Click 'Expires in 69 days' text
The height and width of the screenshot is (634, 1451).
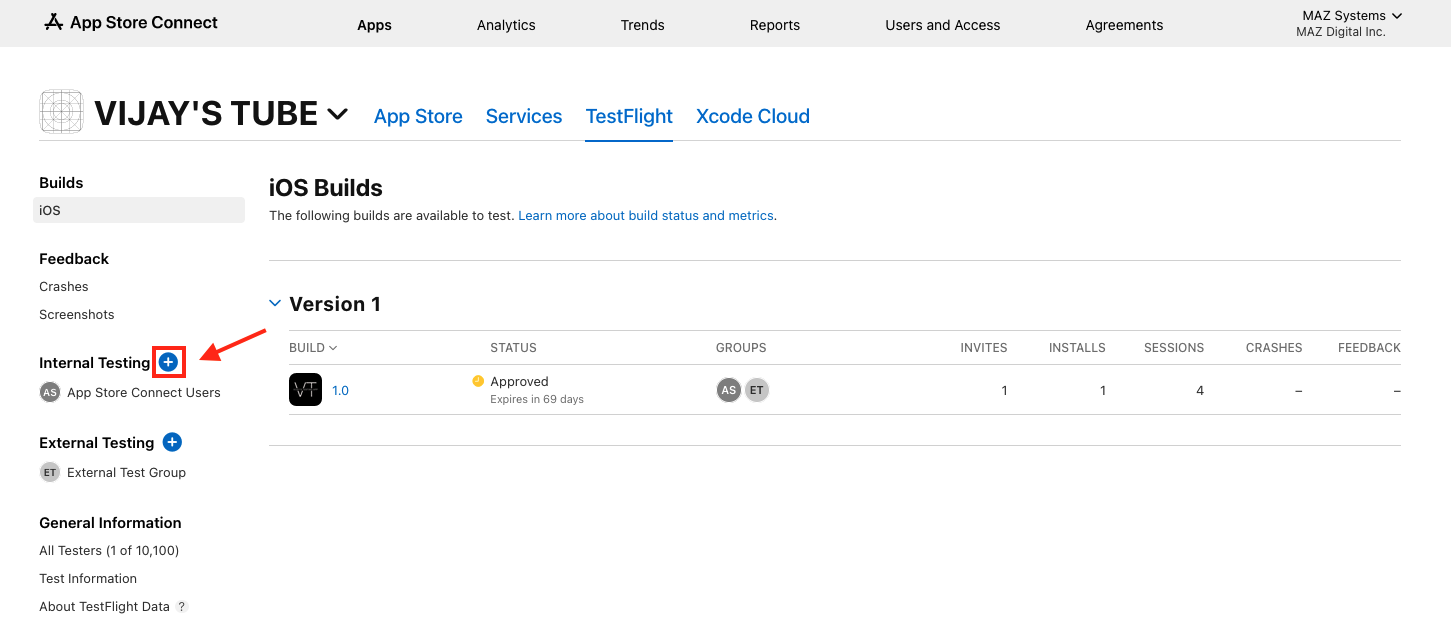point(537,399)
